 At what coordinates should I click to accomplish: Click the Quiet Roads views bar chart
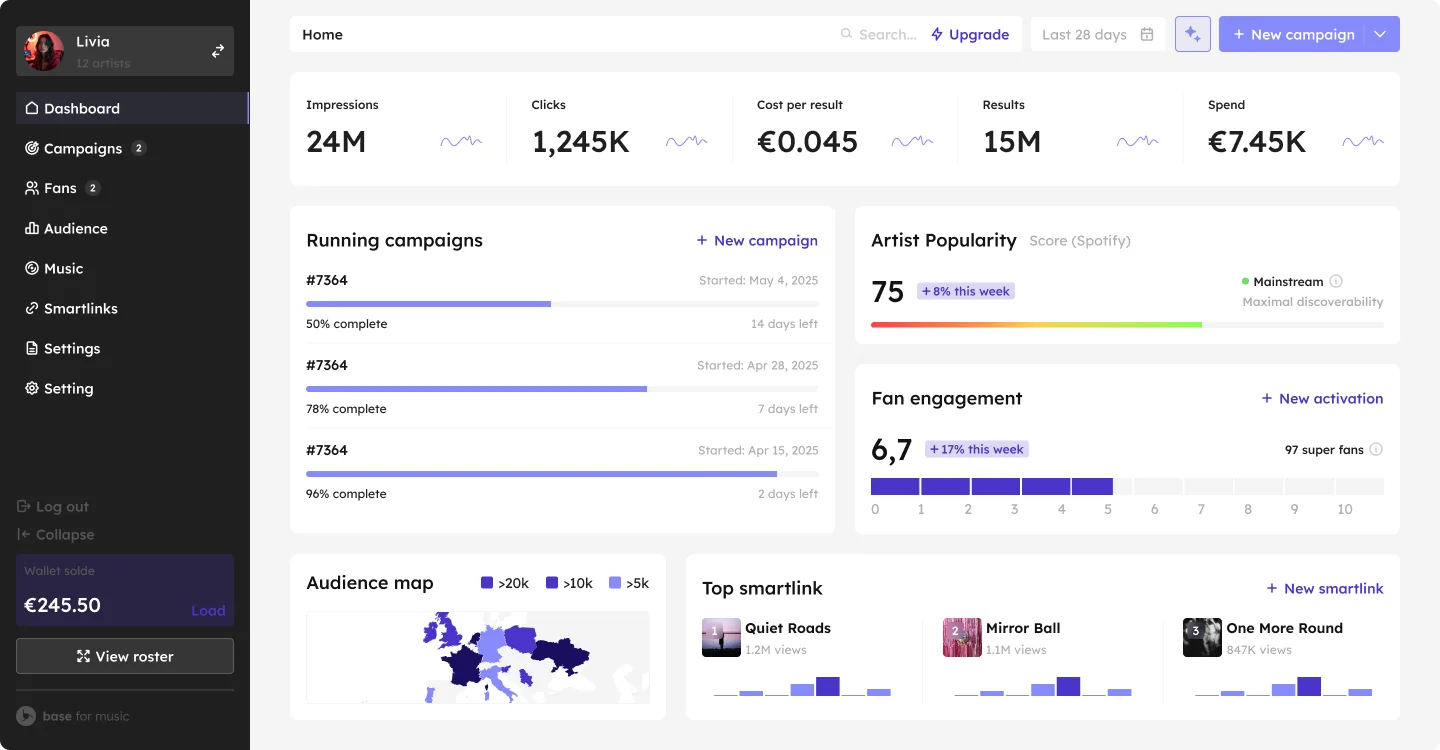(x=803, y=686)
